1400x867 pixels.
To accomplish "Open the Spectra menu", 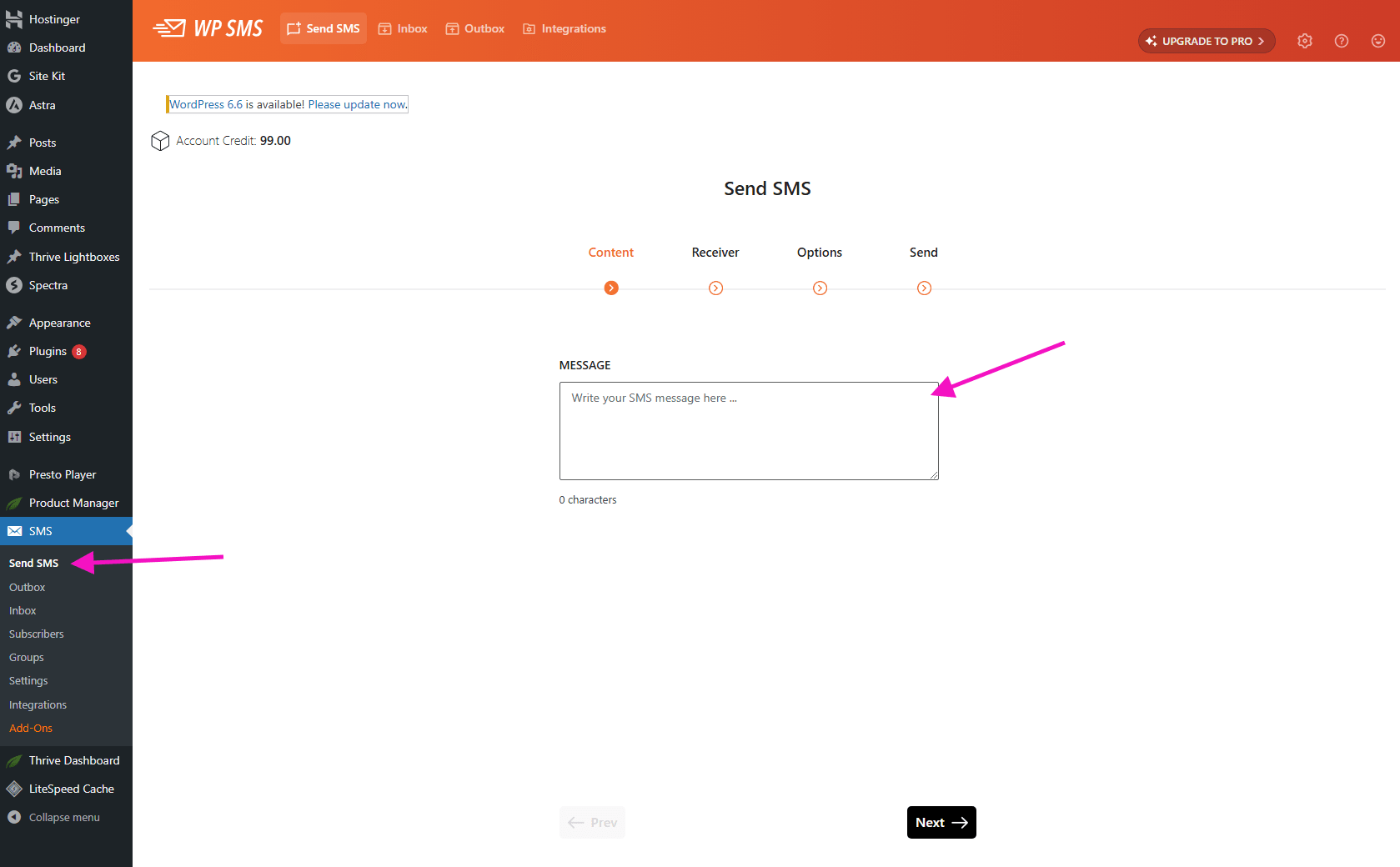I will pos(66,285).
